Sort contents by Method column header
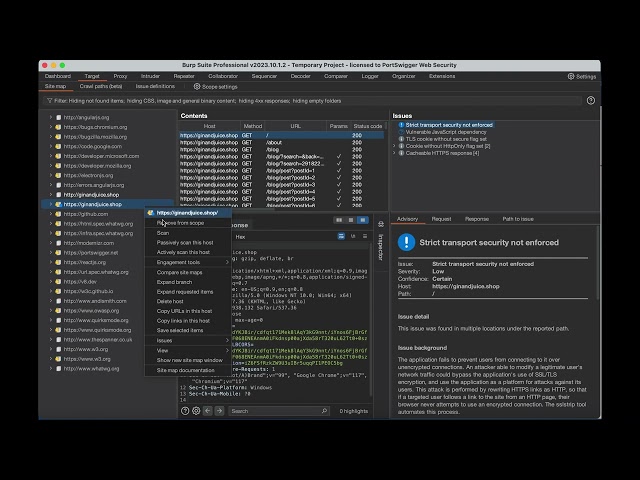 (x=253, y=126)
